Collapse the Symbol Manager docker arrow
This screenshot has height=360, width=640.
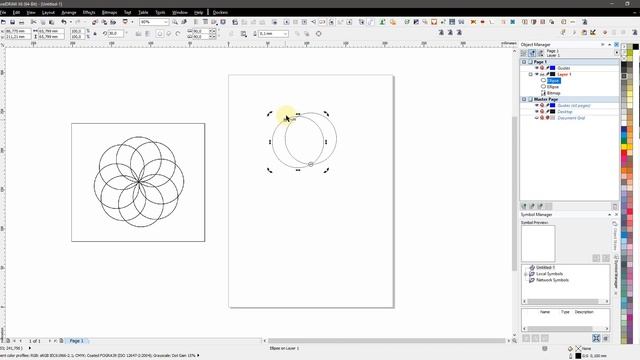pos(609,215)
